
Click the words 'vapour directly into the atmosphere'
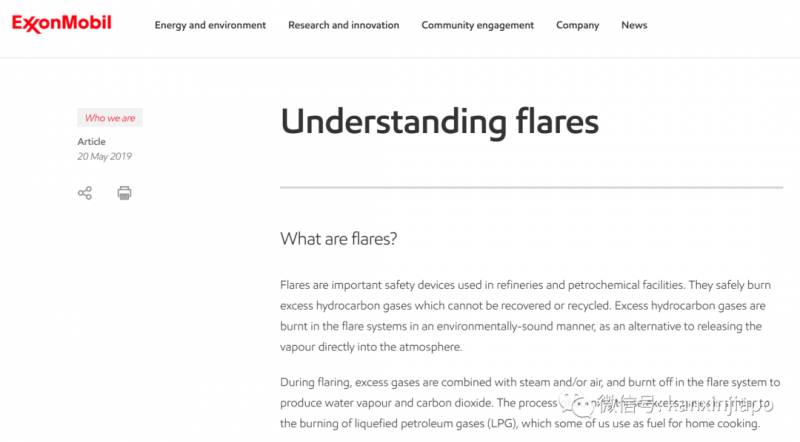(370, 348)
